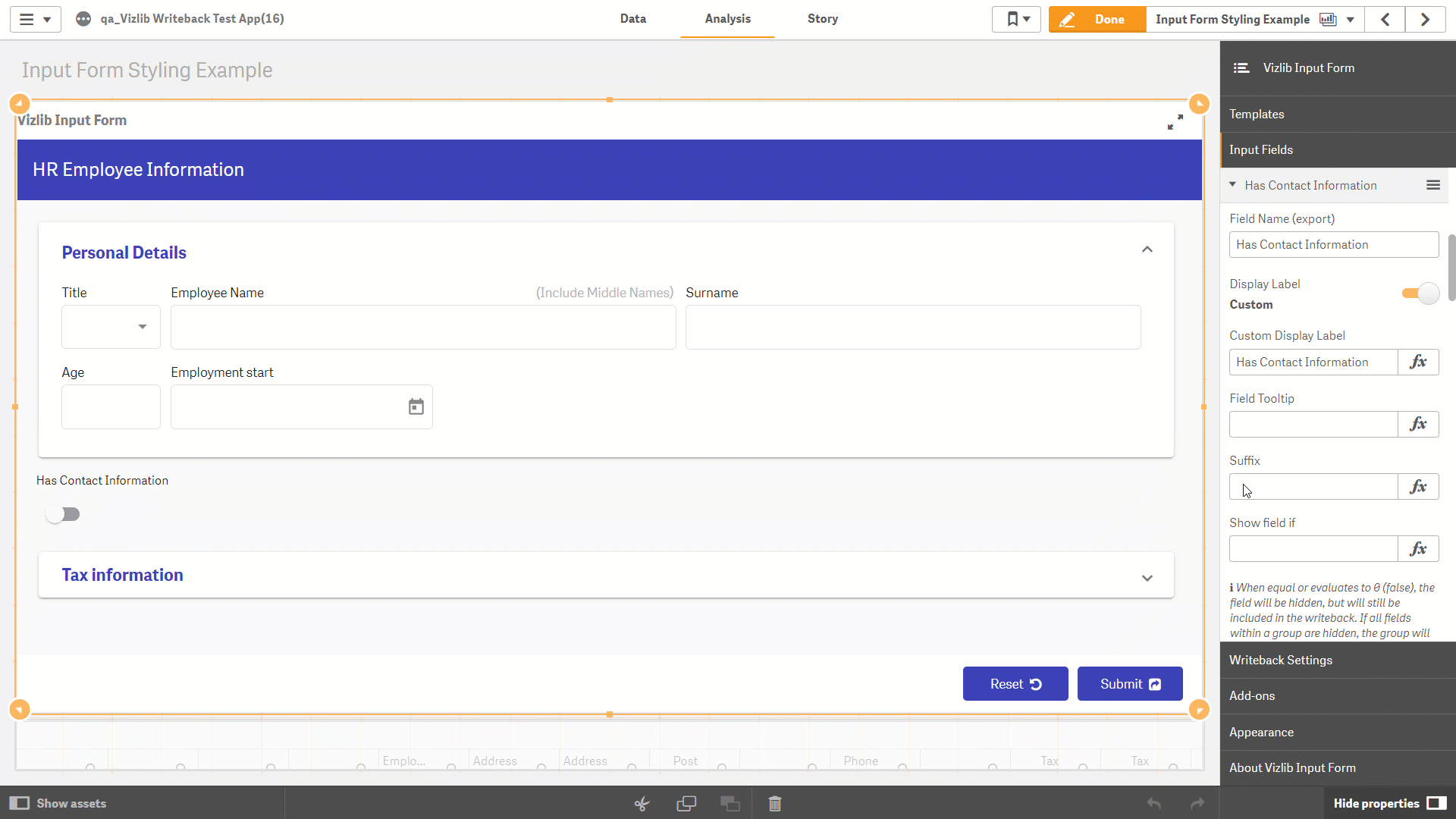Switch to the Data tab
The height and width of the screenshot is (819, 1456).
click(x=633, y=19)
